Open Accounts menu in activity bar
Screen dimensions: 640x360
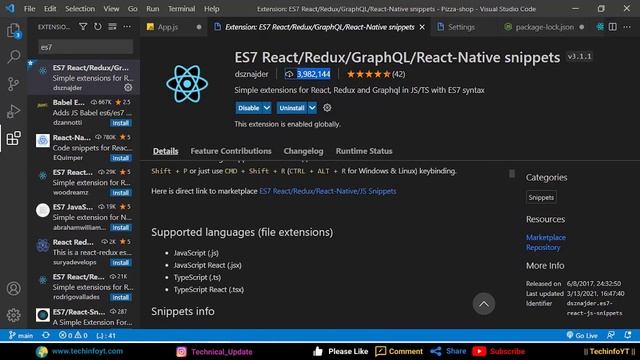click(x=13, y=289)
